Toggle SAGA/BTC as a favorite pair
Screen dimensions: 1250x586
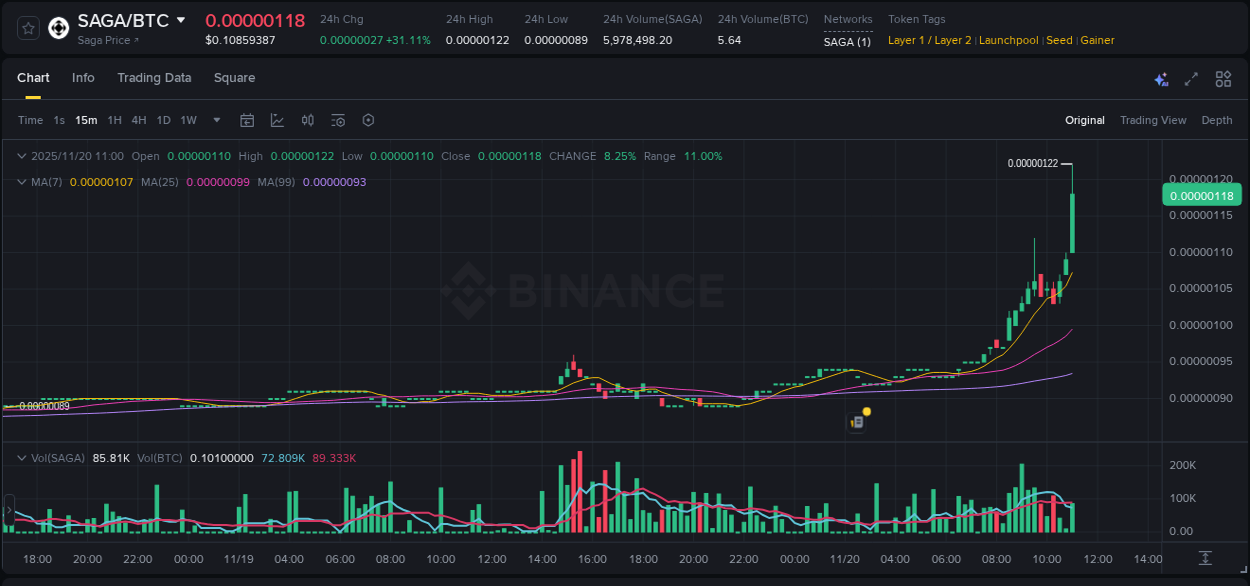coord(27,28)
